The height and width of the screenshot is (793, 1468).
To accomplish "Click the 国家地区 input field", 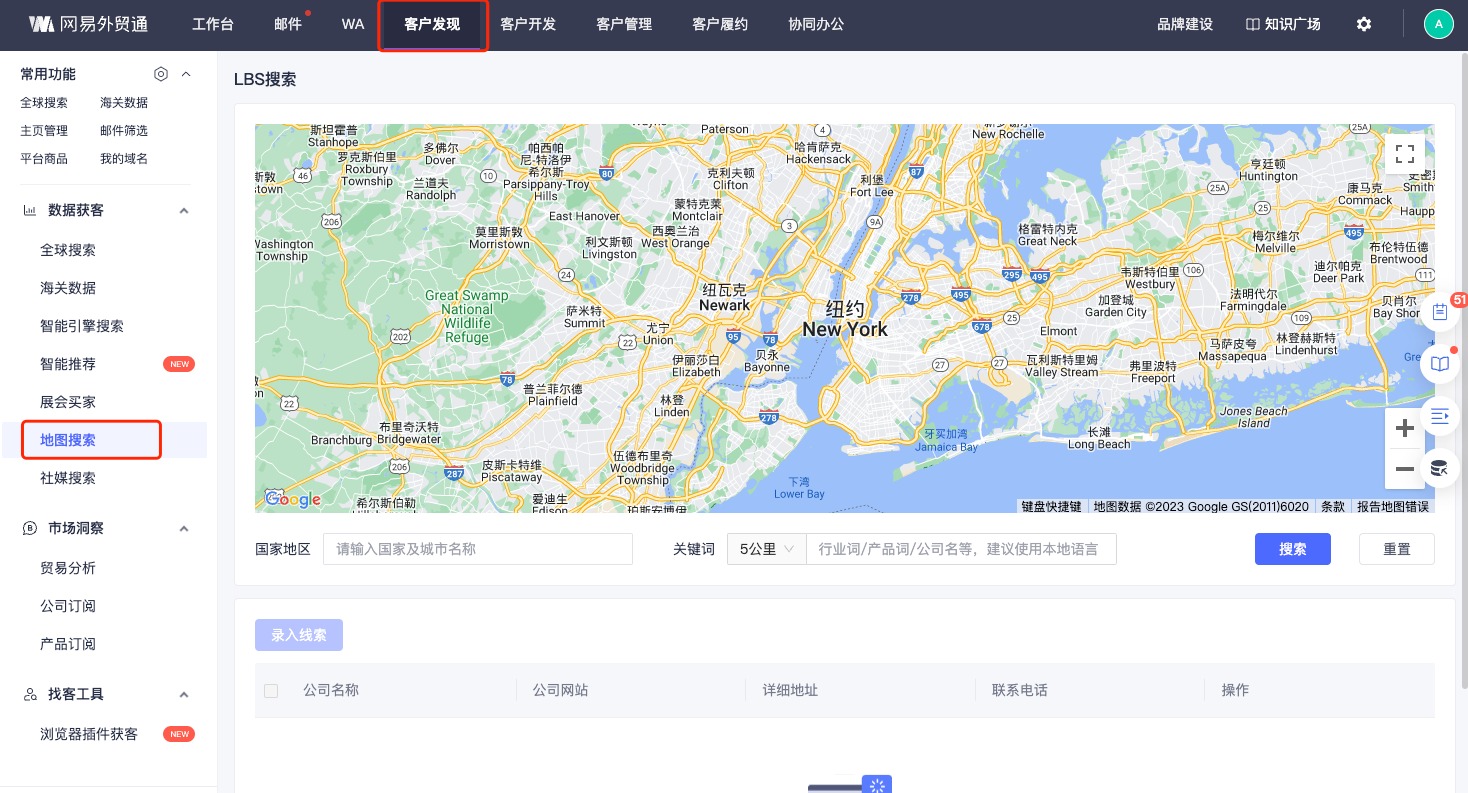I will 477,549.
